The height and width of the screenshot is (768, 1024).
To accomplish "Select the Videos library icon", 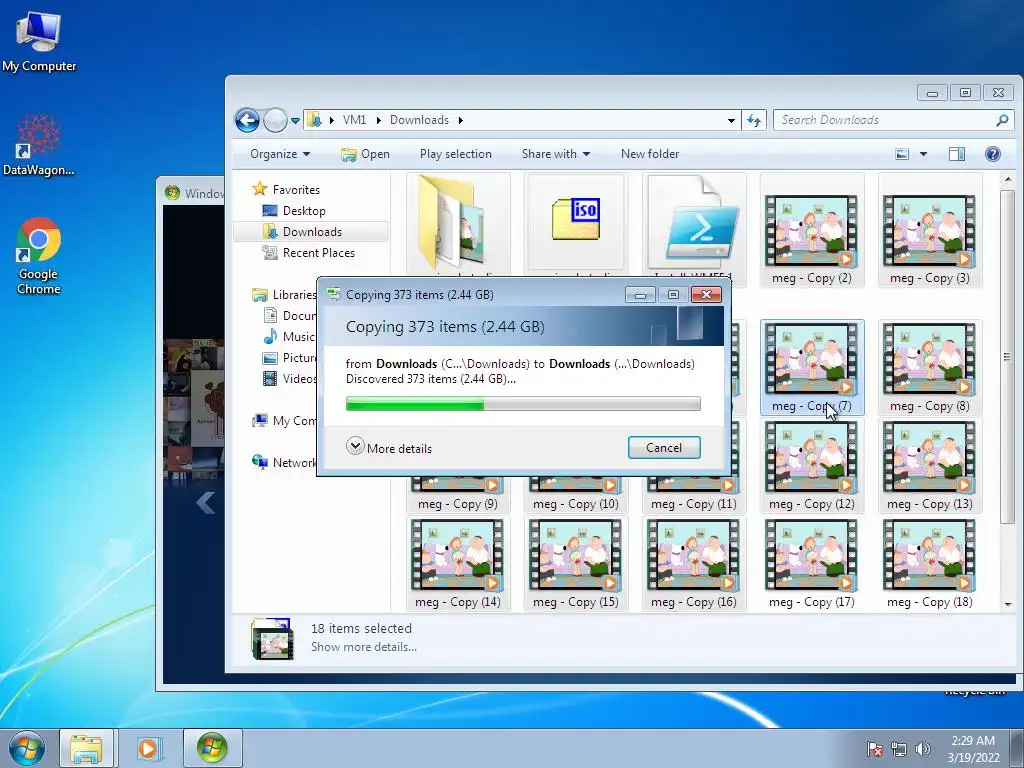I will (270, 379).
